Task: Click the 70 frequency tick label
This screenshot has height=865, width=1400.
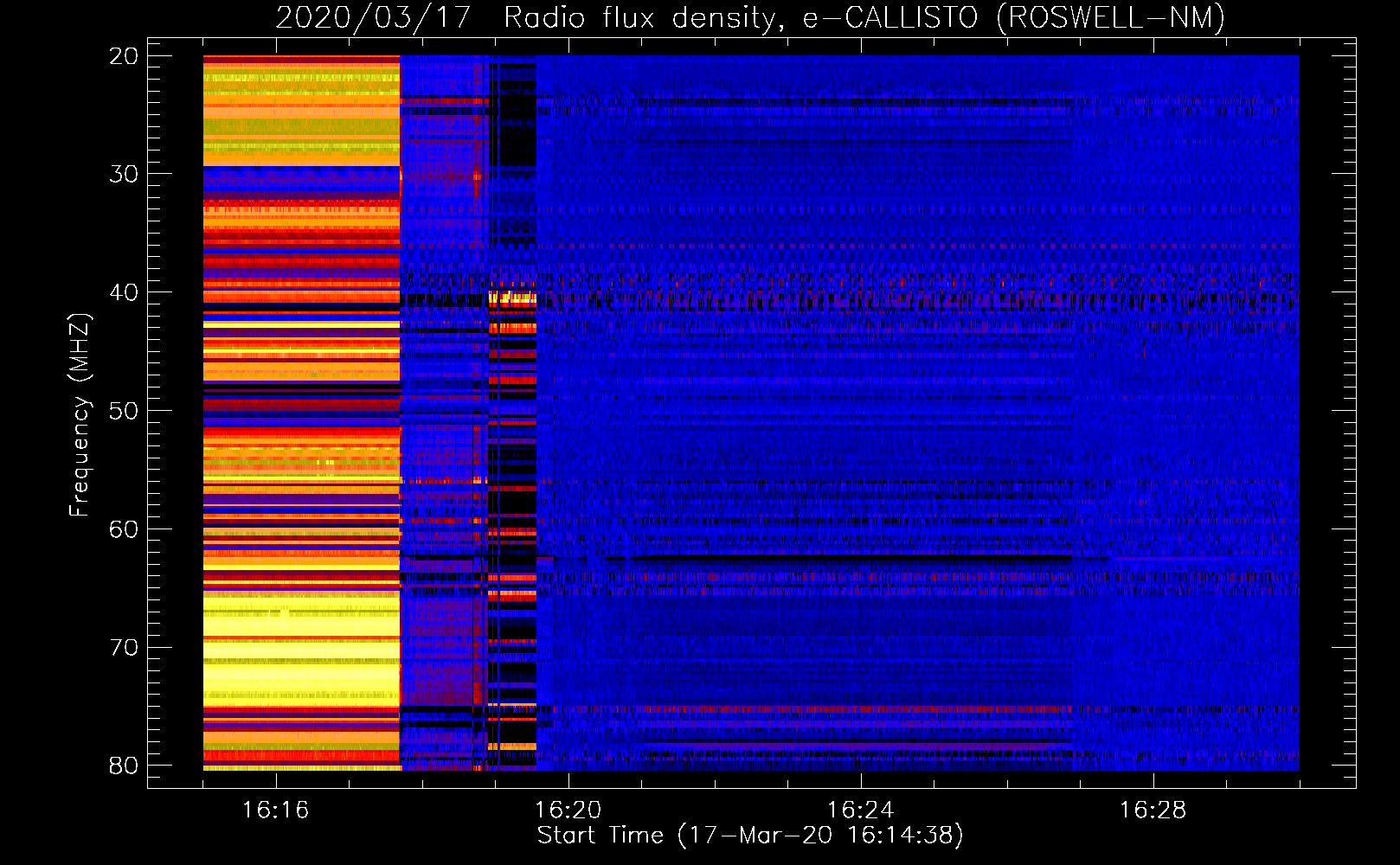Action: pos(124,648)
